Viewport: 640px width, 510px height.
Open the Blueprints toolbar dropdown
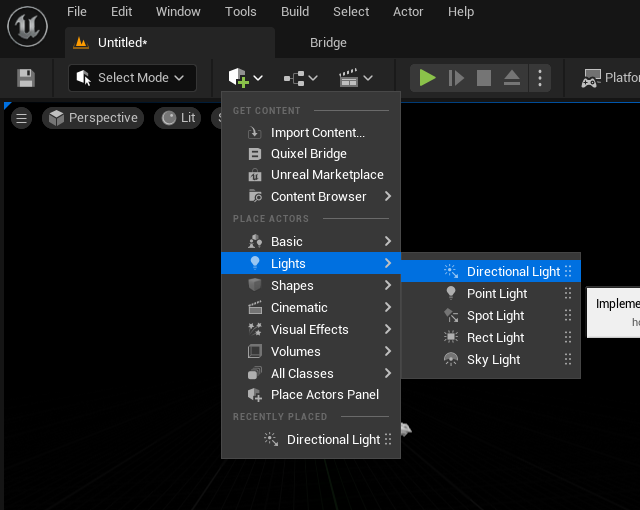click(x=300, y=78)
